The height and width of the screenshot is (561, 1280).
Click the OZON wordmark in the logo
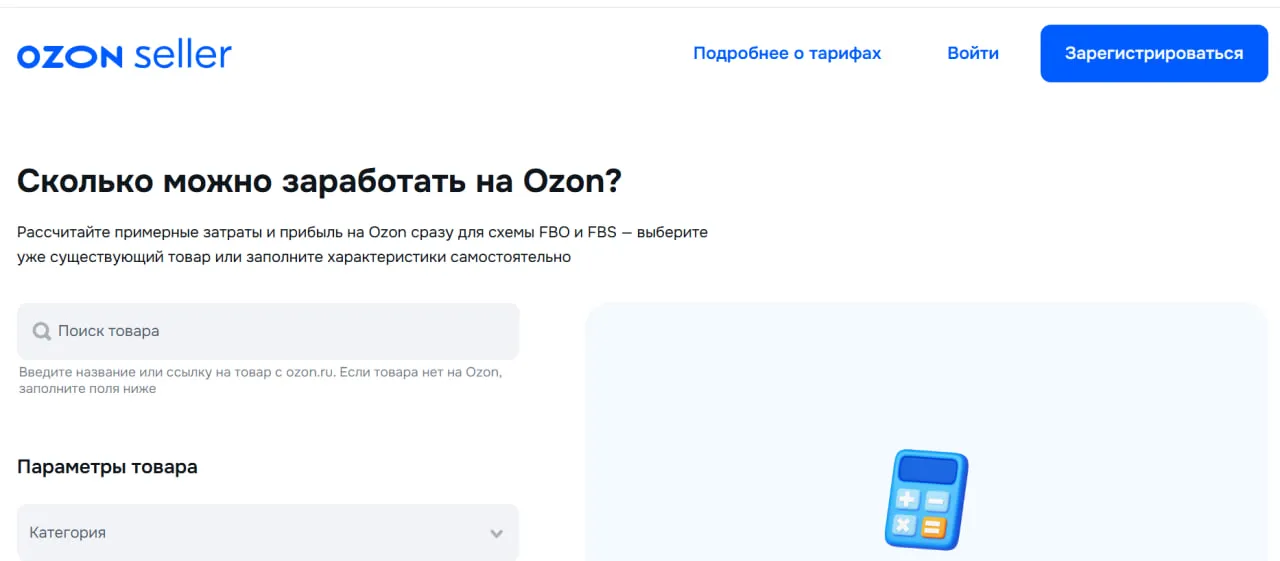pos(69,57)
